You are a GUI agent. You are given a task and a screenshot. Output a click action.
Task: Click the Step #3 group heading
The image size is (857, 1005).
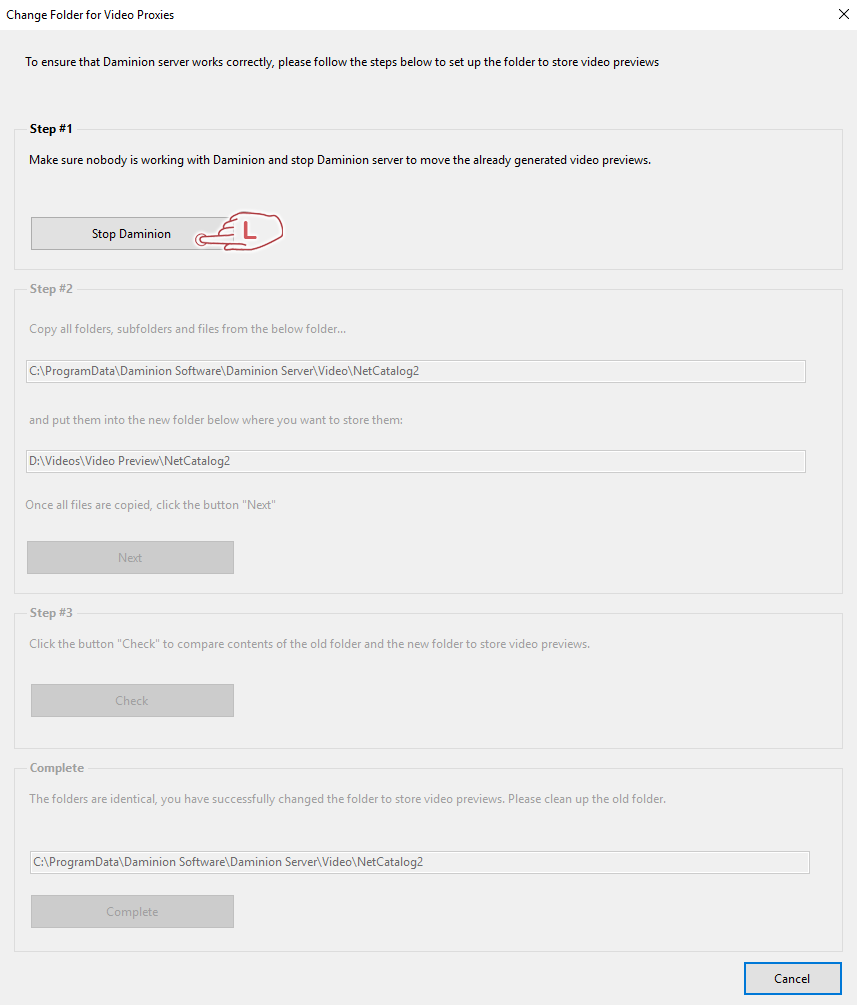coord(51,613)
